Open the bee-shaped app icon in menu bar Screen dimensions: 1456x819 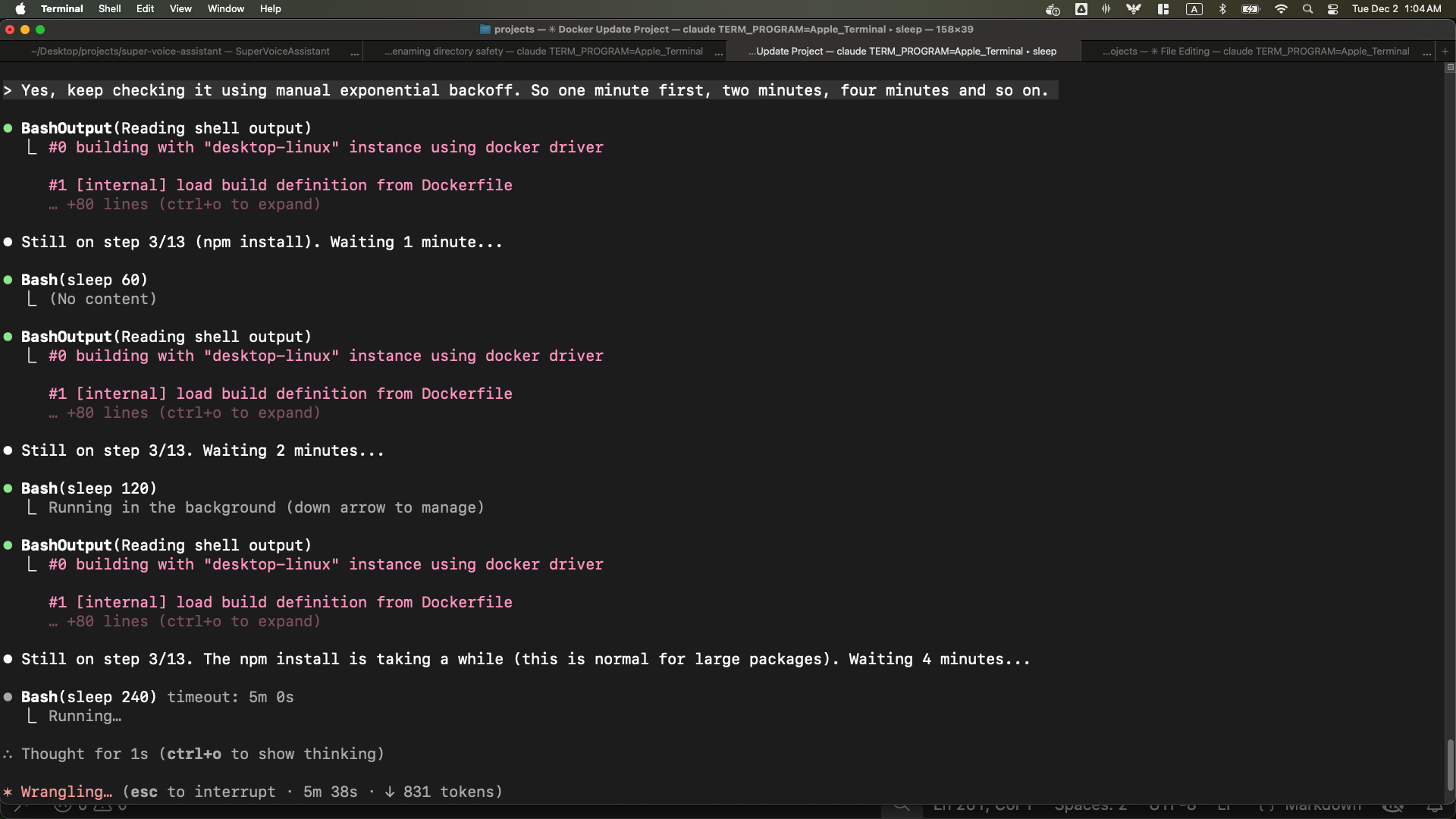click(1132, 9)
